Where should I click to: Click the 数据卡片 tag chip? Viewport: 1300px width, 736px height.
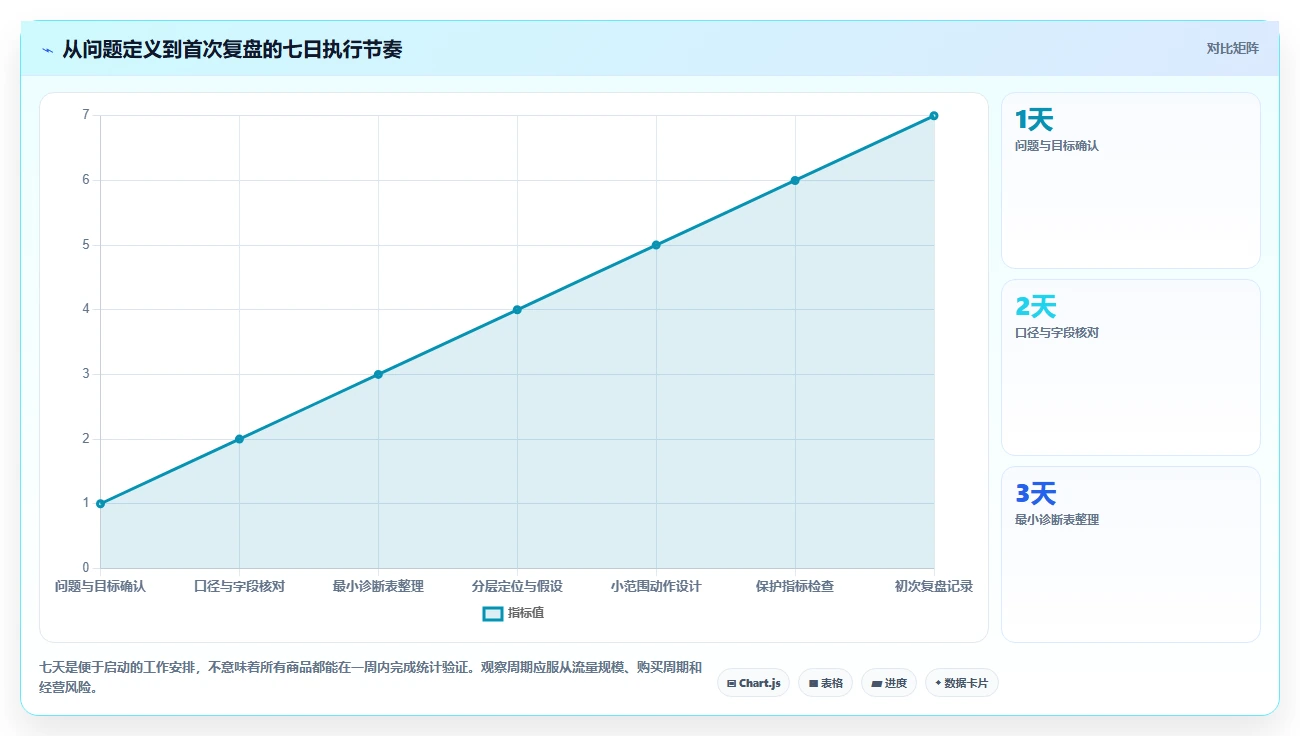pos(961,683)
